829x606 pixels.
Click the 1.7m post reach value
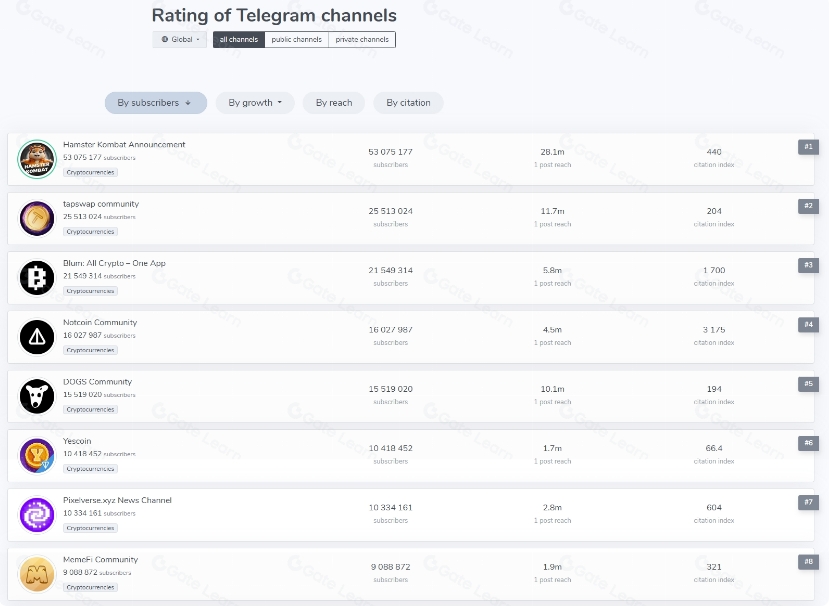[x=552, y=448]
